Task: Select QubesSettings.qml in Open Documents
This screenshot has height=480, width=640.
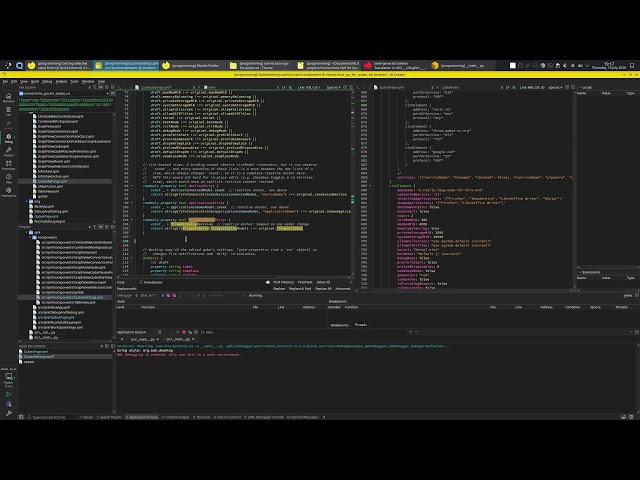Action: point(39,356)
